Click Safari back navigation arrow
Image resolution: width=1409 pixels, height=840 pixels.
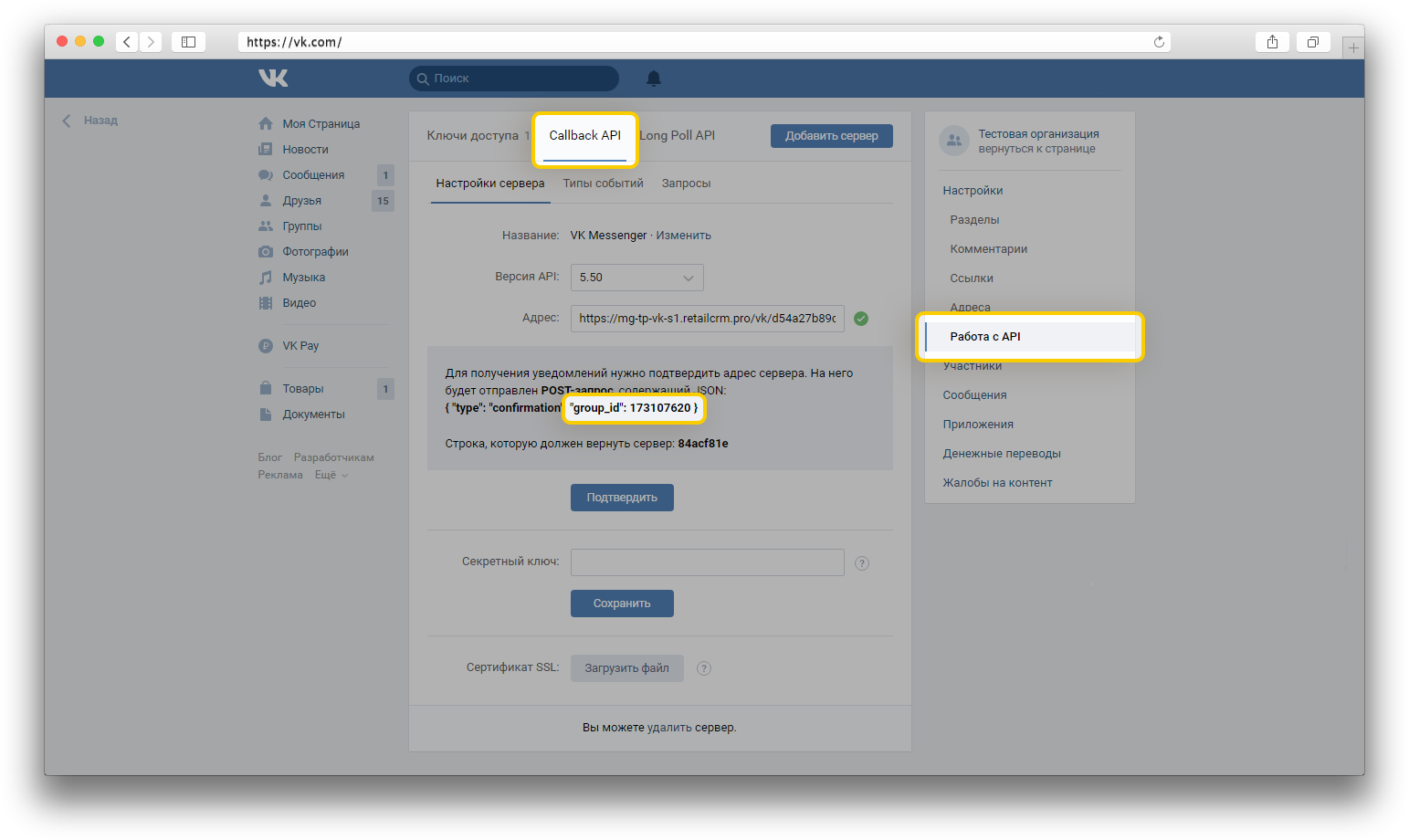(127, 42)
